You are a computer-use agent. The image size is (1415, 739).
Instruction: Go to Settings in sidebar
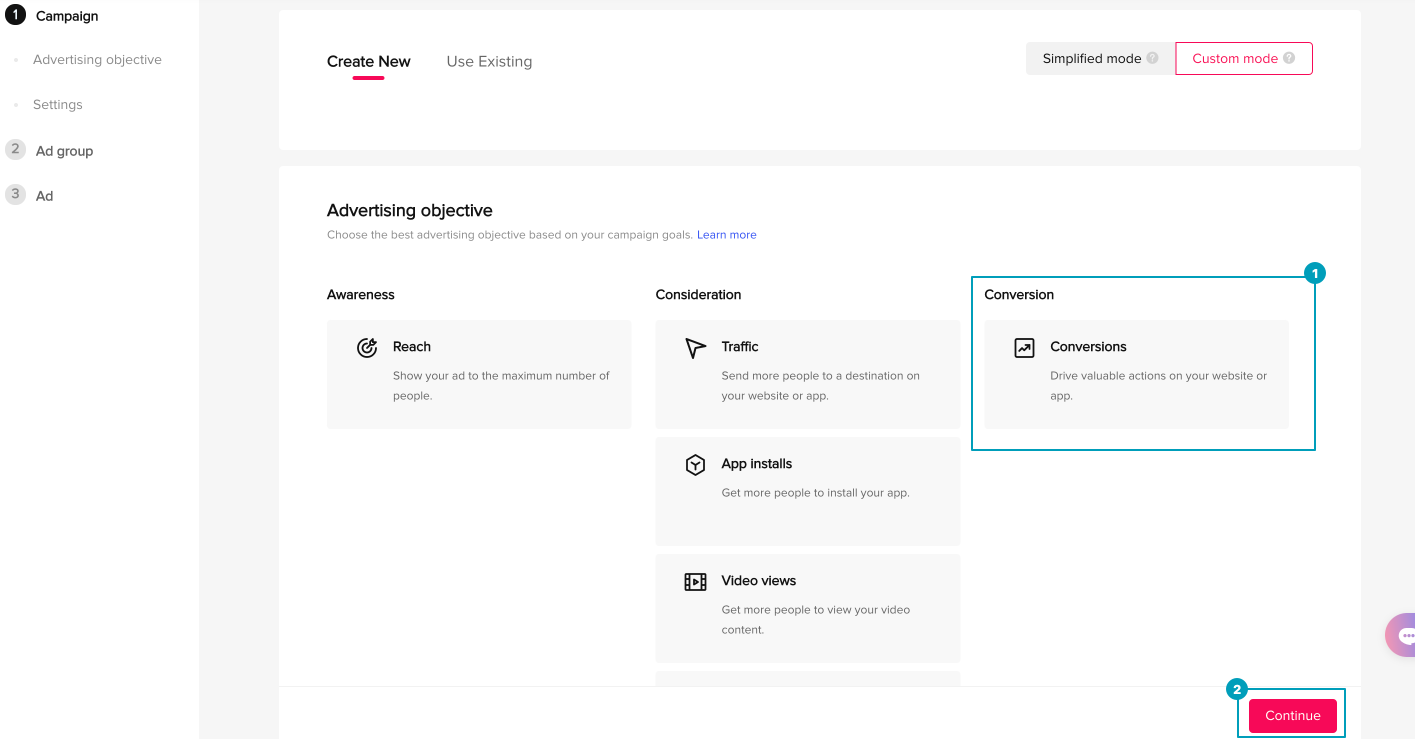(x=58, y=105)
